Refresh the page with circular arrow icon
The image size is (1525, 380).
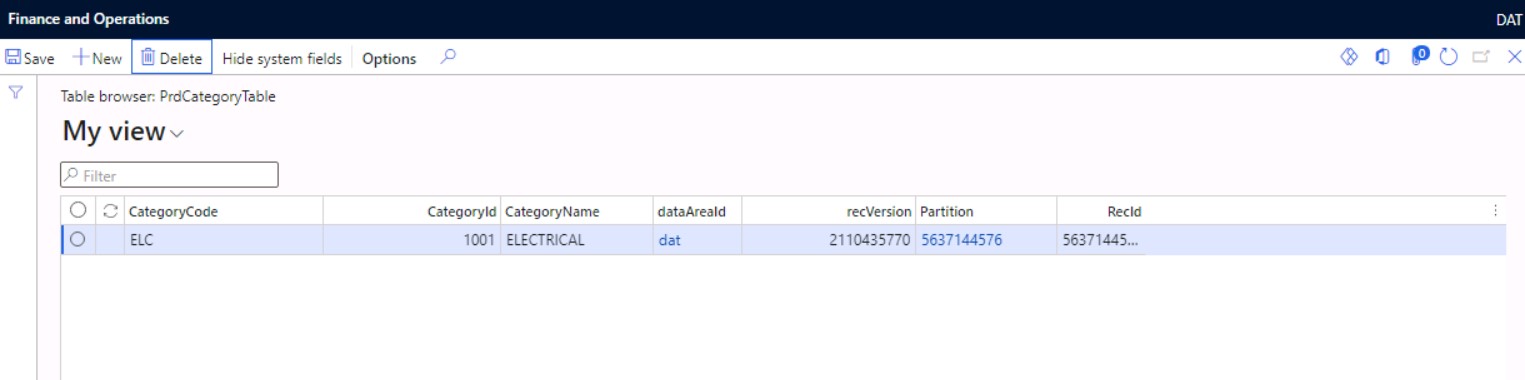(x=1449, y=58)
